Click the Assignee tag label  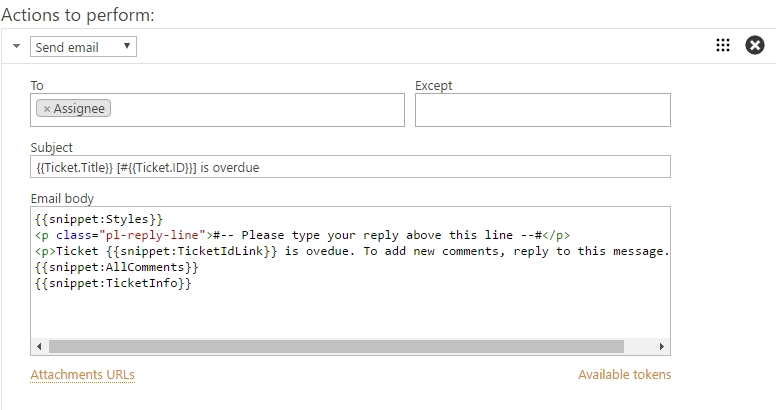pos(79,109)
